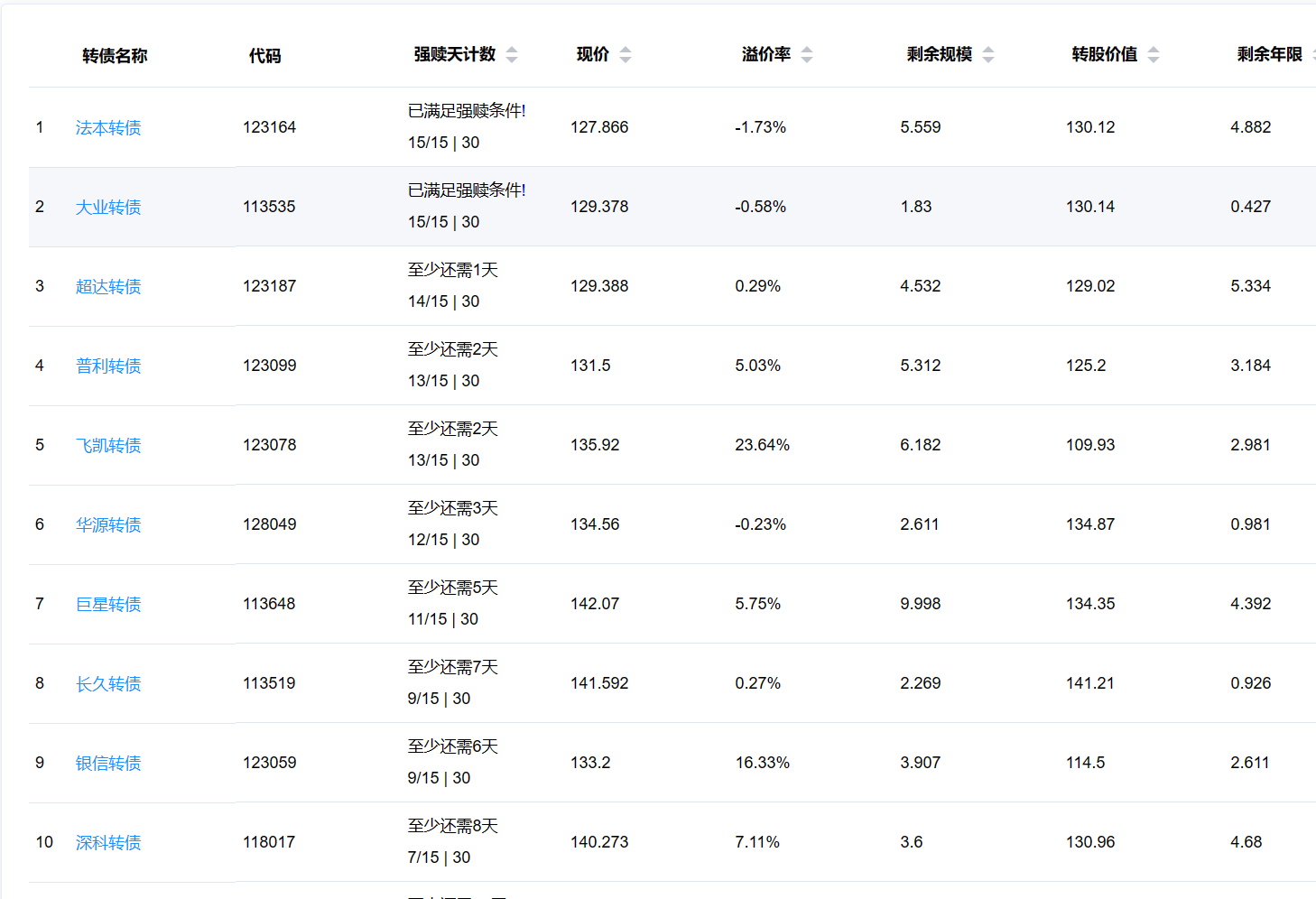Open the 长久转债 link
The width and height of the screenshot is (1316, 899).
click(x=108, y=684)
